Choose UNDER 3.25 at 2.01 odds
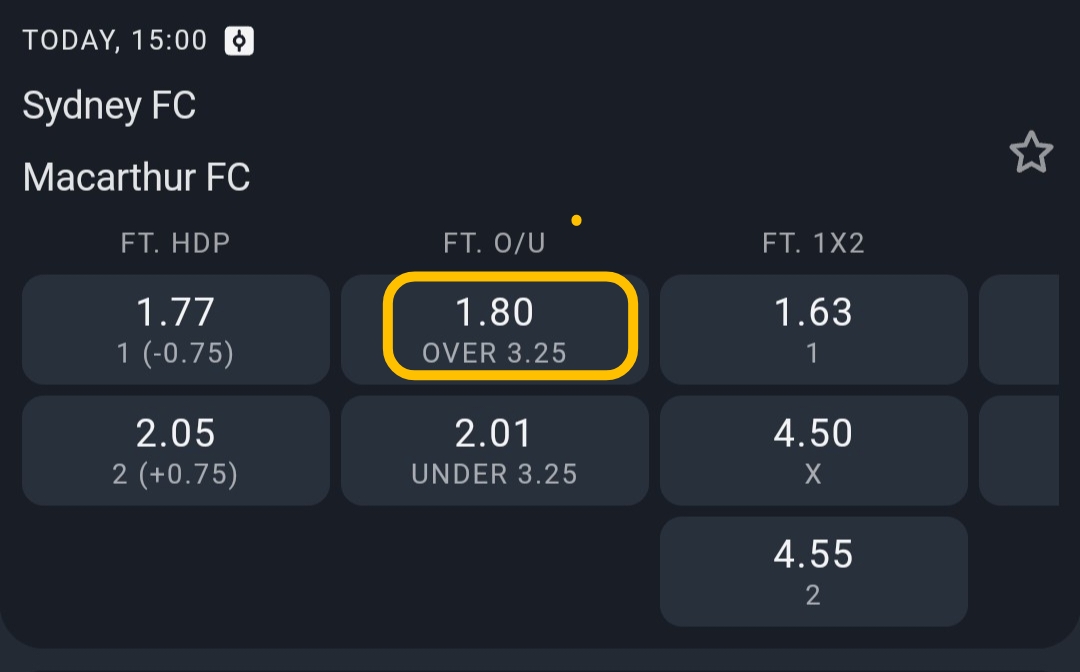 point(495,450)
